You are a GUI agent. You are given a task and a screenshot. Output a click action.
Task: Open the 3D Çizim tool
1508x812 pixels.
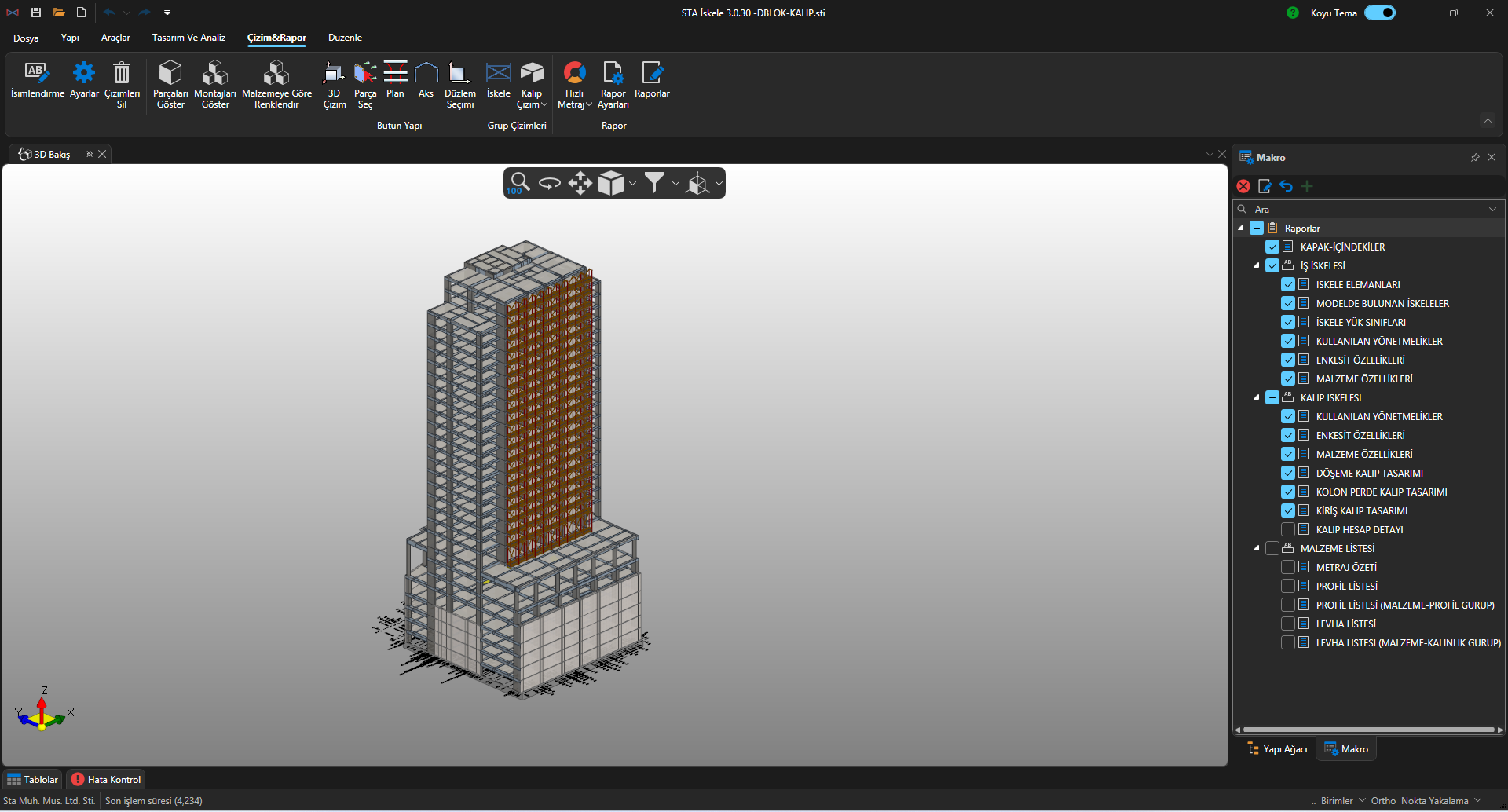click(x=334, y=74)
